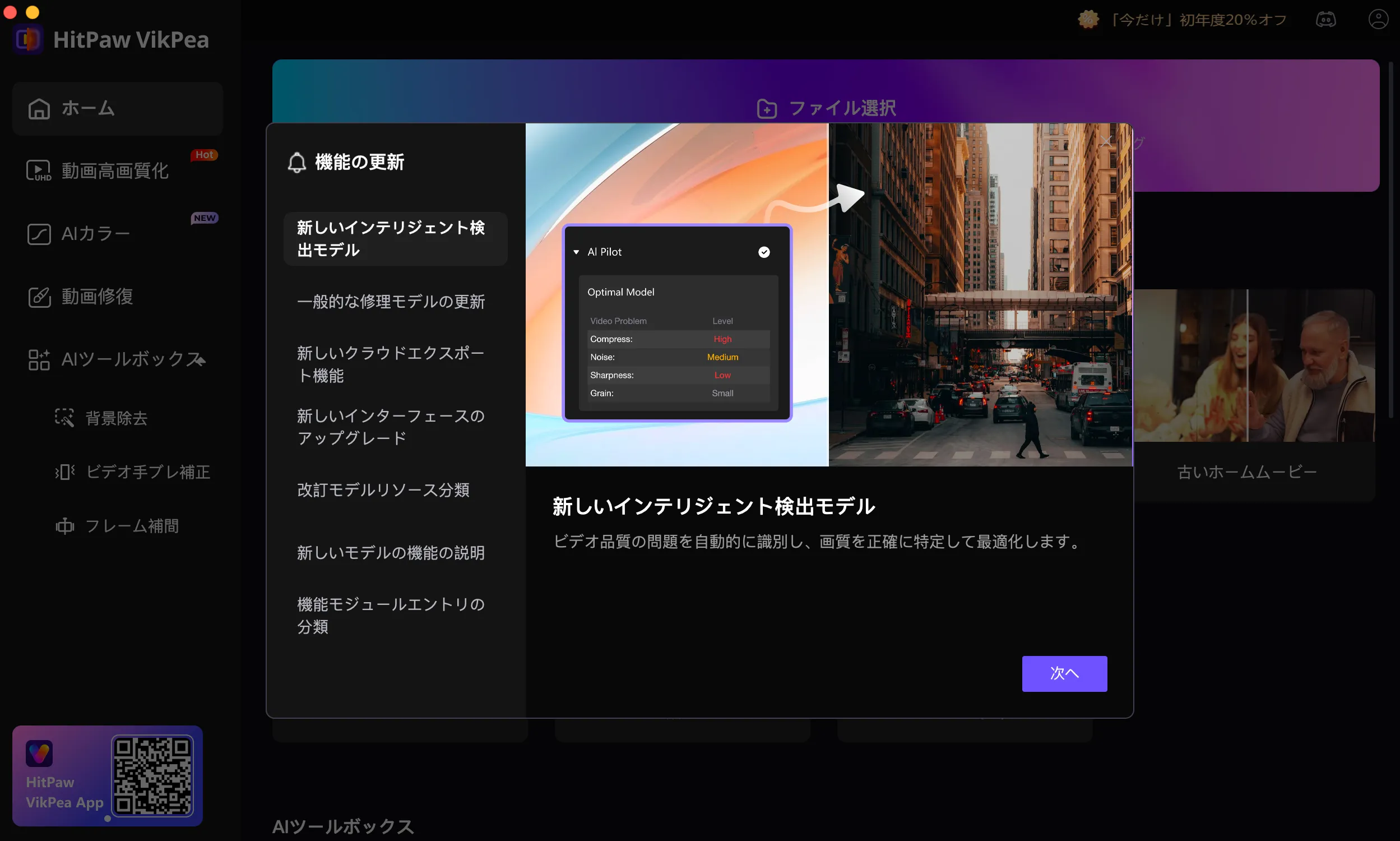The width and height of the screenshot is (1400, 841).
Task: Select 新しいインテリジェント検出モデル update entry
Action: coord(395,239)
